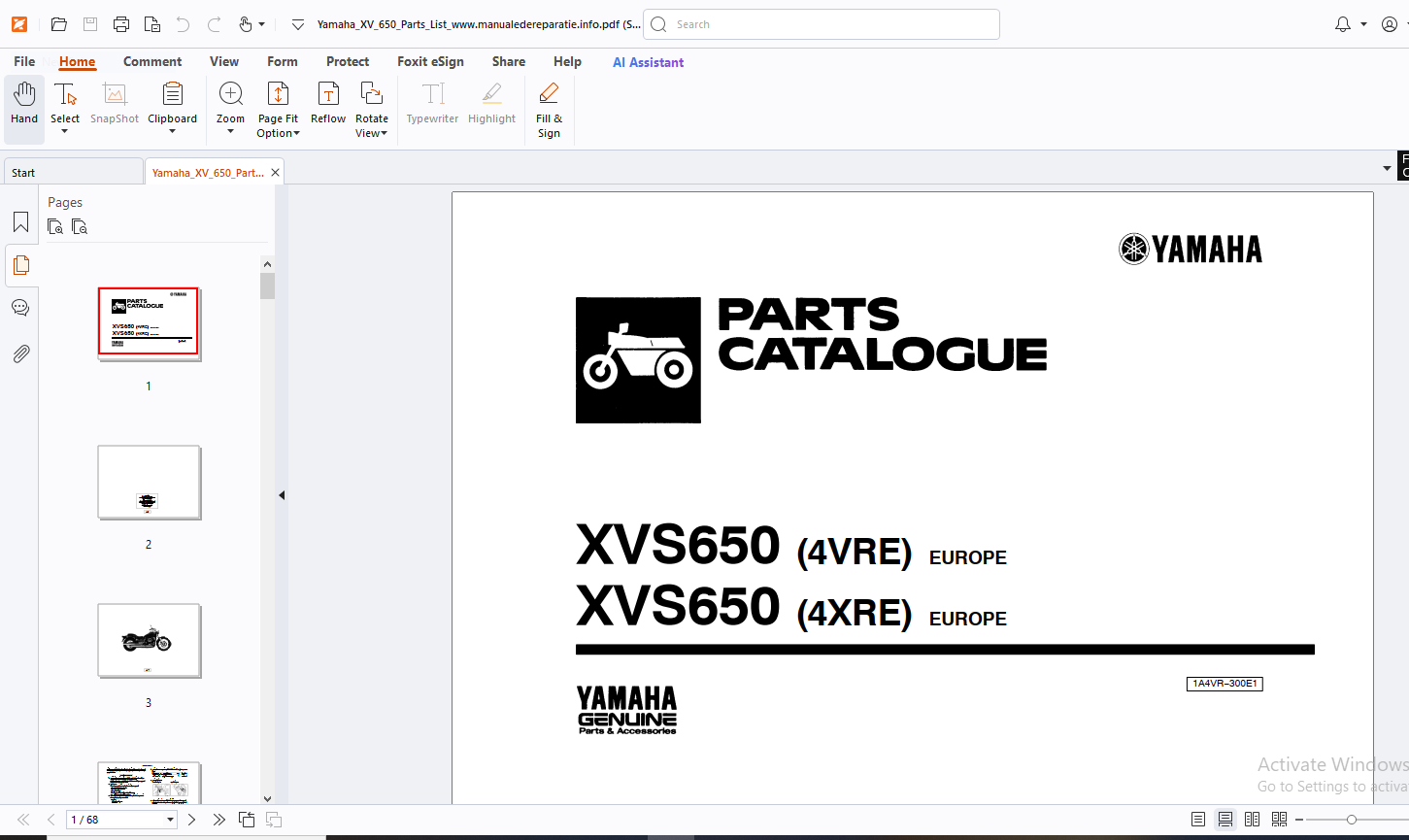Click the Pages panel sidebar icon
The width and height of the screenshot is (1409, 840).
pyautogui.click(x=20, y=265)
